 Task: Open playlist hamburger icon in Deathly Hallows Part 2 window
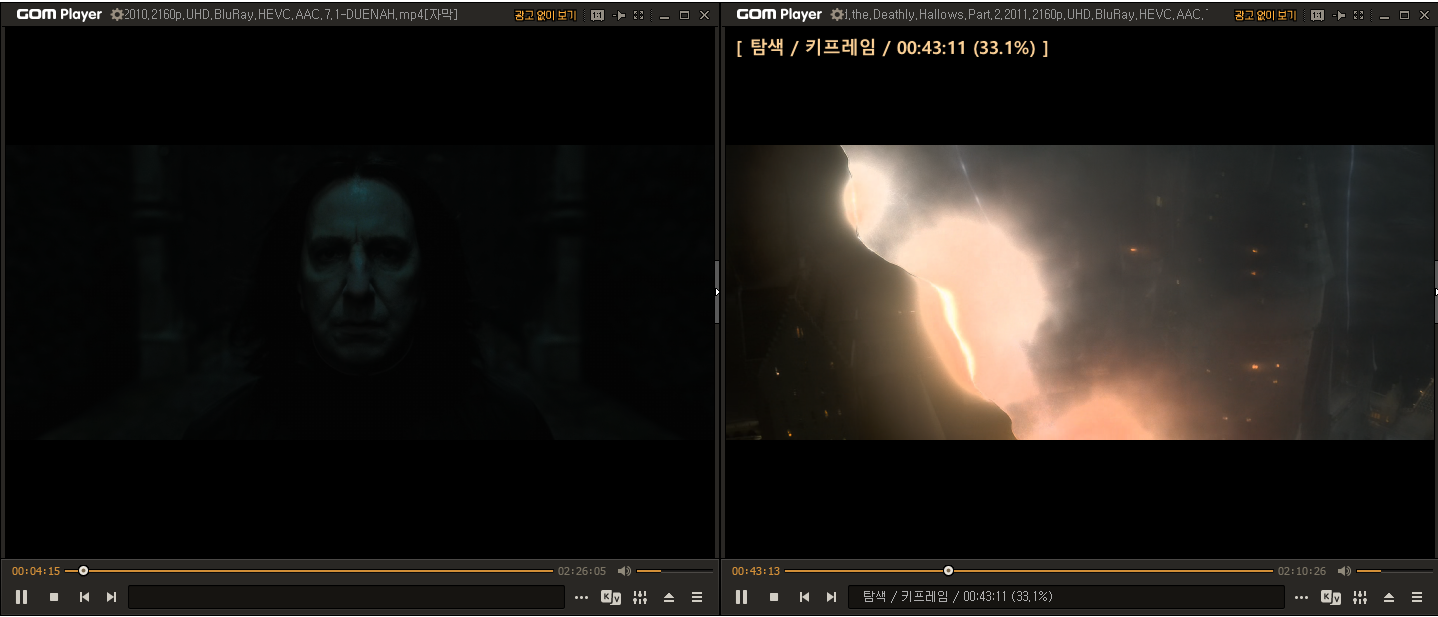tap(1417, 597)
